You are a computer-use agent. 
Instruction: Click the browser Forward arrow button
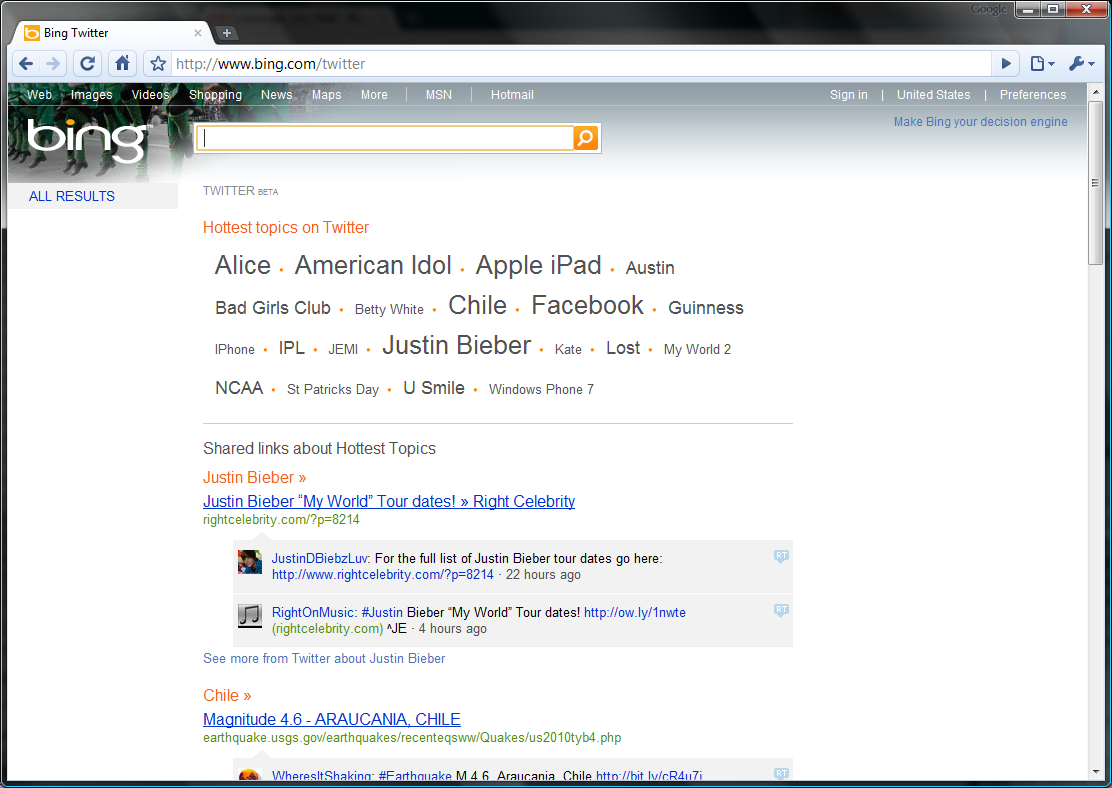(x=53, y=64)
